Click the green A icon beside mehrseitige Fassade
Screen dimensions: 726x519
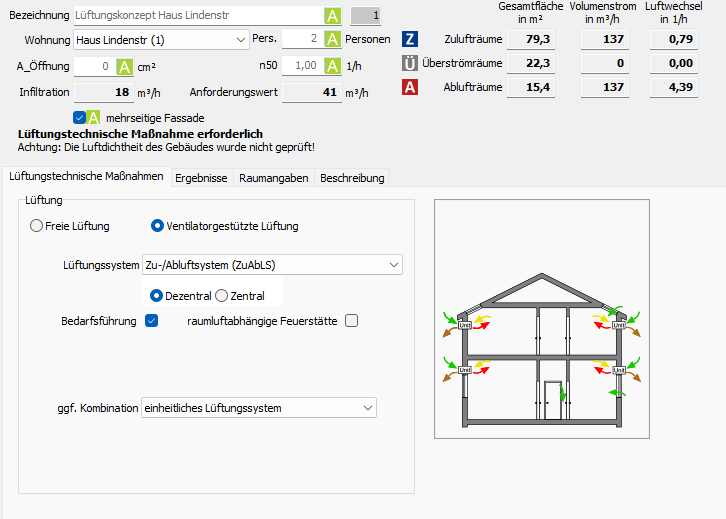click(93, 117)
